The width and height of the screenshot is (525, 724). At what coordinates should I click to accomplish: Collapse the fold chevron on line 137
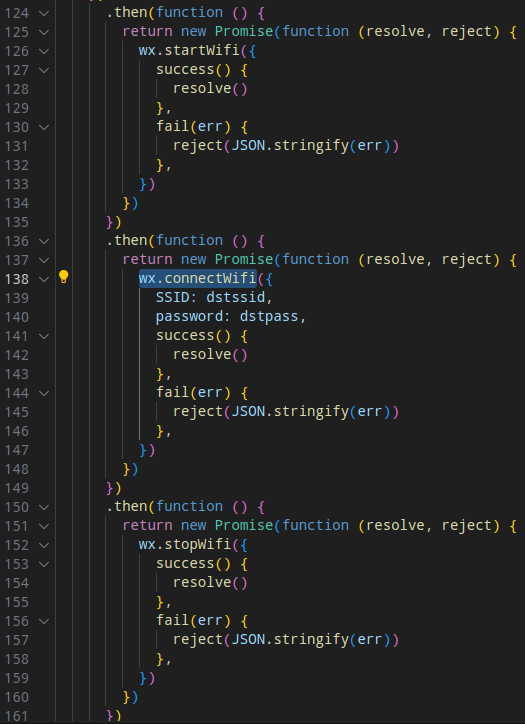(x=44, y=260)
